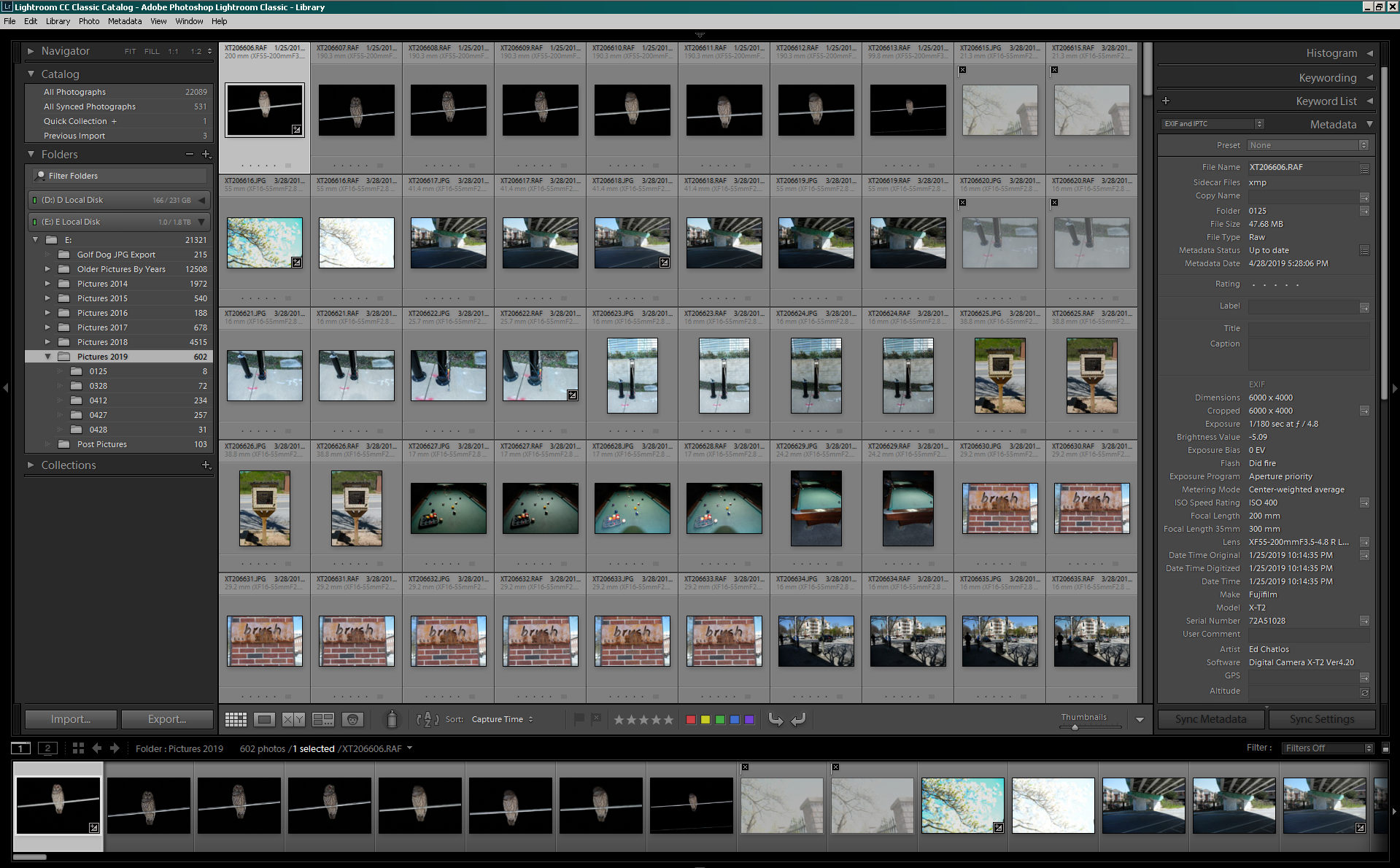Image resolution: width=1400 pixels, height=868 pixels.
Task: Rotate the selected photo counterclockwise
Action: (x=776, y=719)
